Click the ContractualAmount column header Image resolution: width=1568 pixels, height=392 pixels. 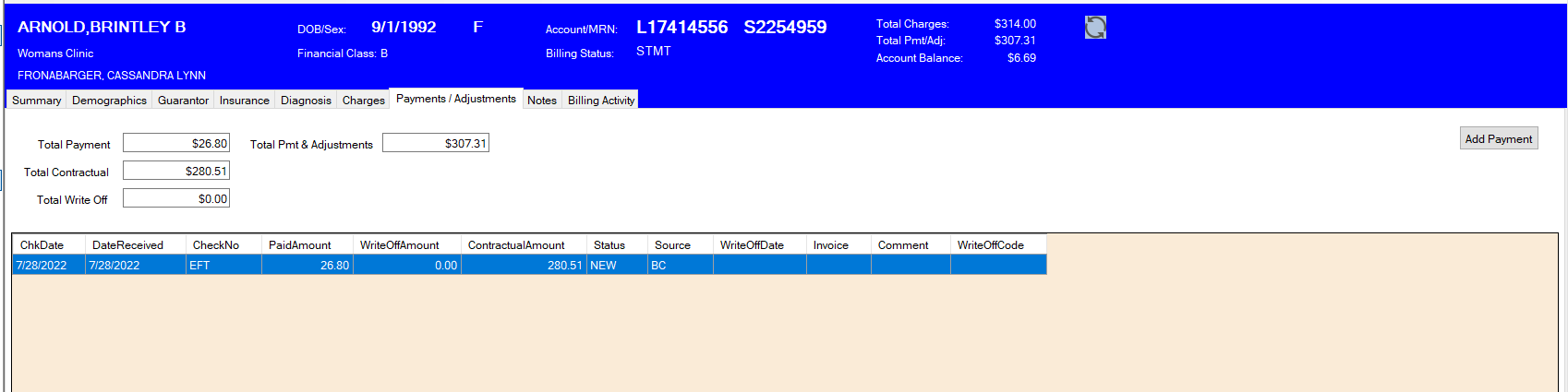point(515,245)
